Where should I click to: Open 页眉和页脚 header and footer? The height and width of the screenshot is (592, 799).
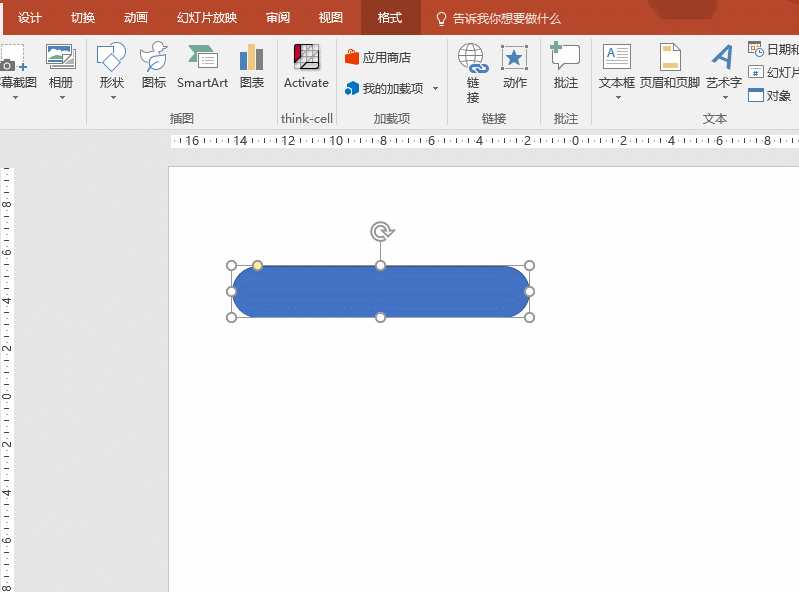coord(670,66)
